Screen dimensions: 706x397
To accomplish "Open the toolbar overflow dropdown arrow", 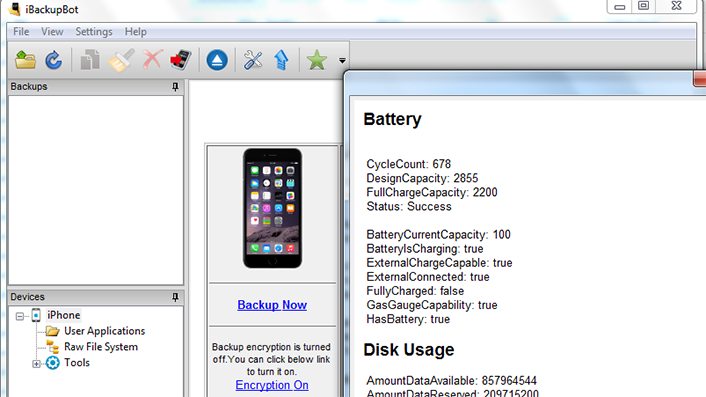I will click(342, 60).
